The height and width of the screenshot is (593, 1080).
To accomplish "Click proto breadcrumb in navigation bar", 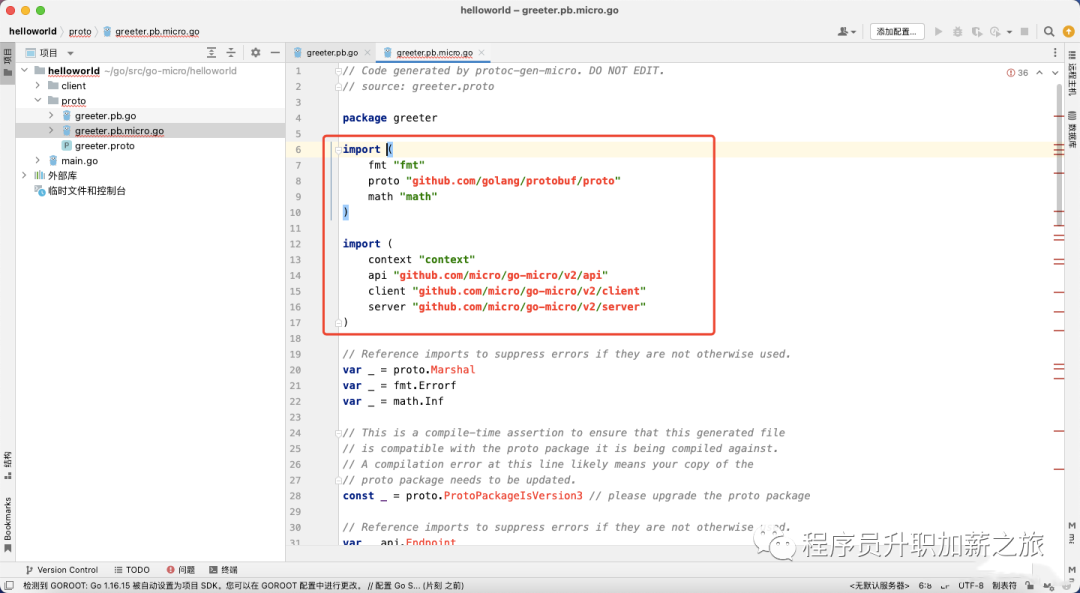I will [80, 31].
